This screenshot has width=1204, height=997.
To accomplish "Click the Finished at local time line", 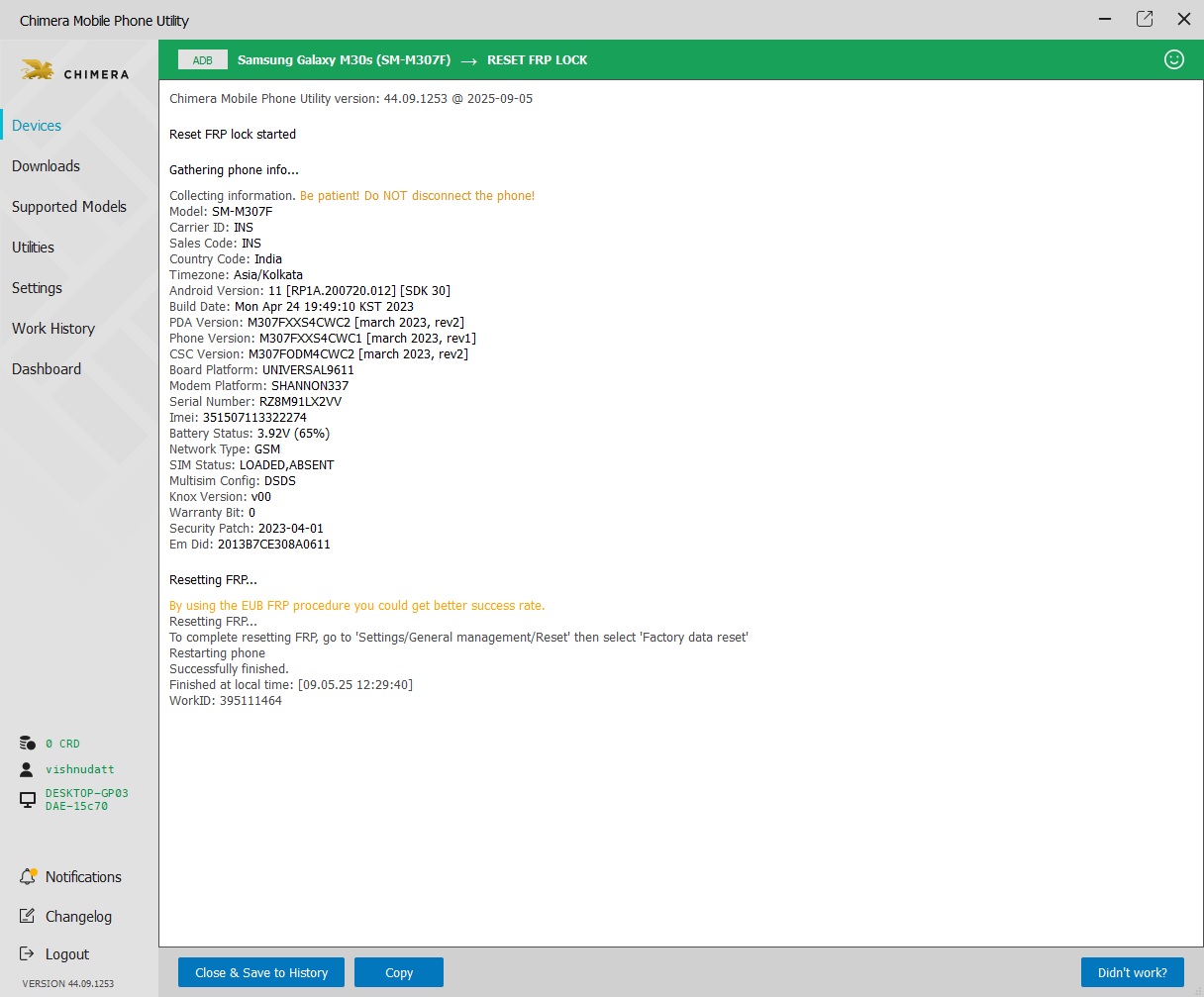I will 291,685.
